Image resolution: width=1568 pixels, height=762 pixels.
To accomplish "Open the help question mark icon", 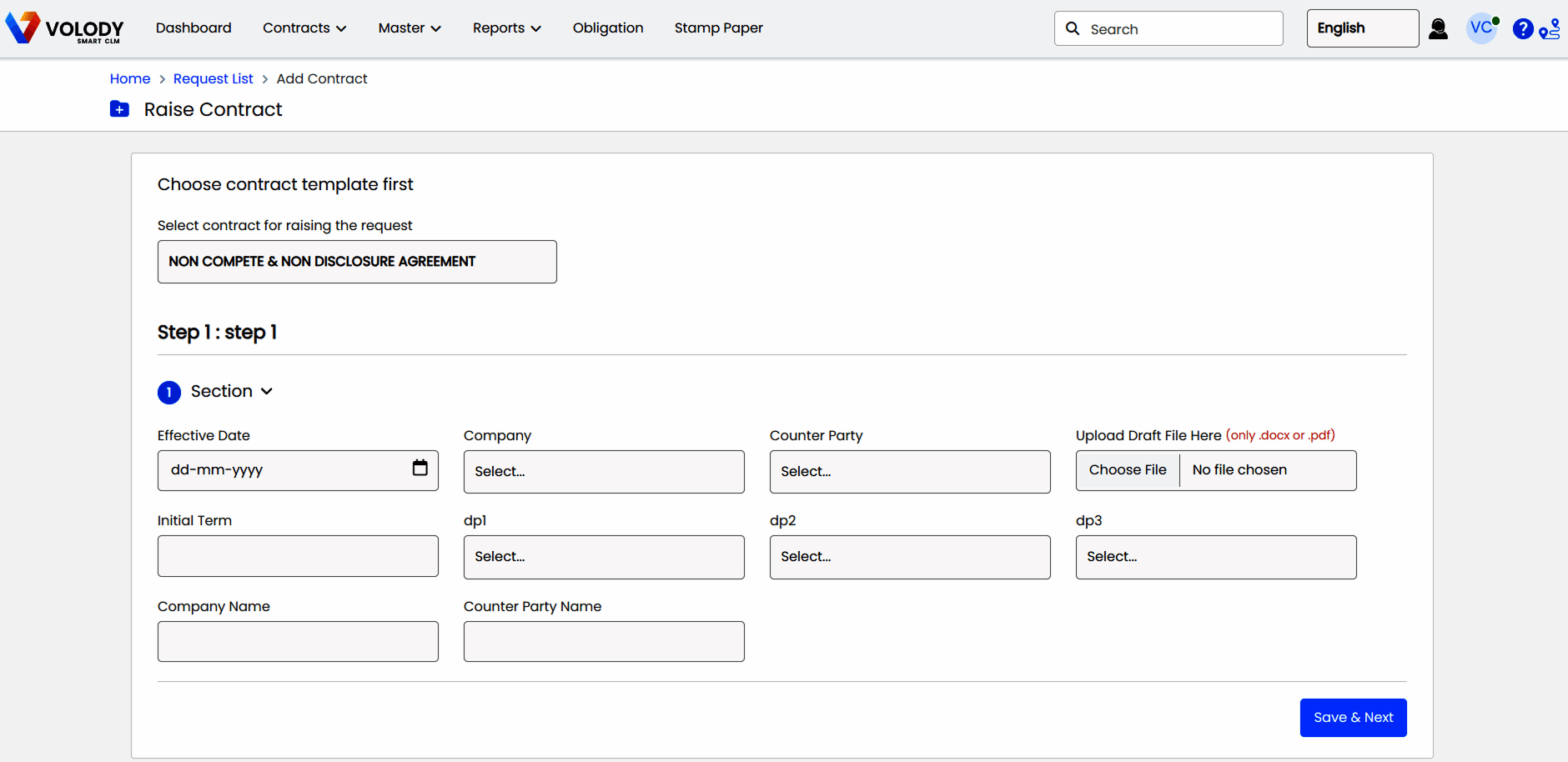I will [1522, 29].
